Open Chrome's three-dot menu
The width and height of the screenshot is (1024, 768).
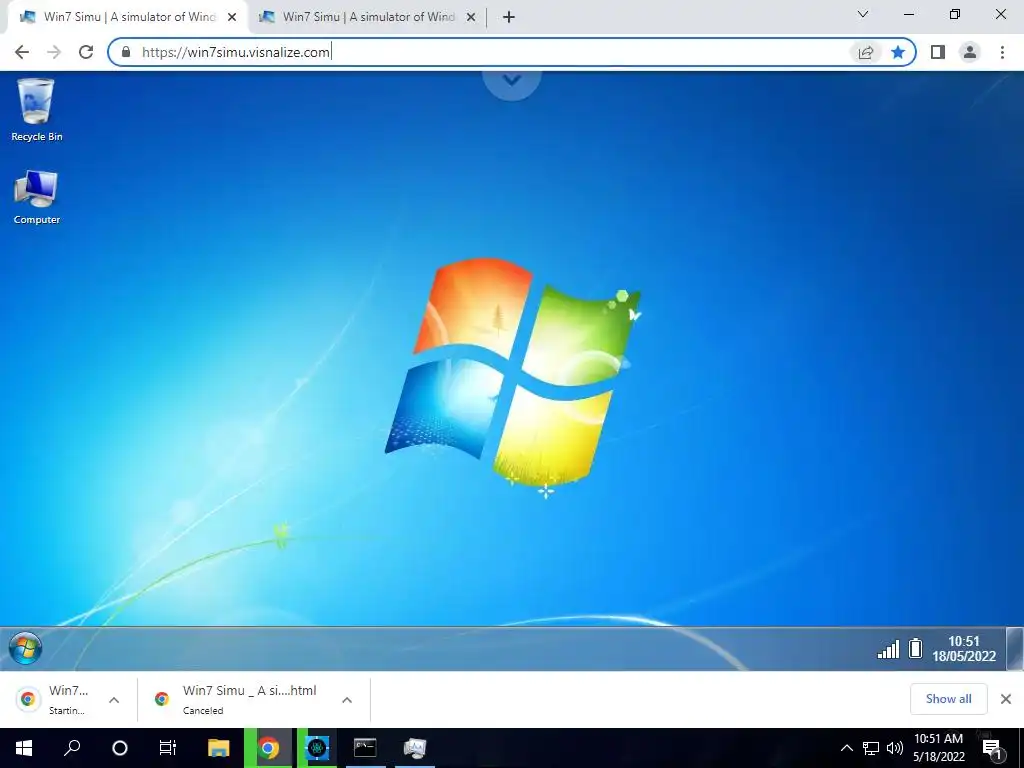pyautogui.click(x=1002, y=52)
